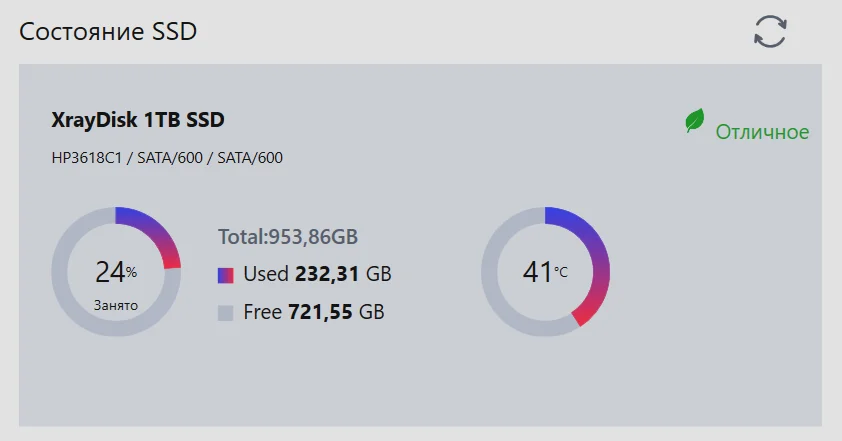Click the Total:953,86GB text
The height and width of the screenshot is (441, 842).
pyautogui.click(x=288, y=236)
